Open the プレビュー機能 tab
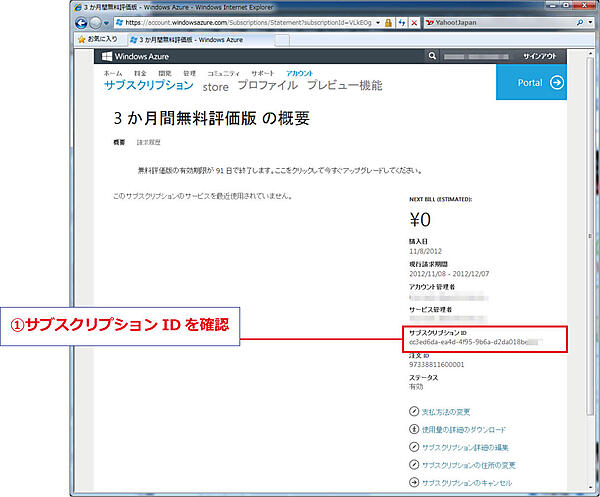600x497 pixels. click(x=344, y=86)
